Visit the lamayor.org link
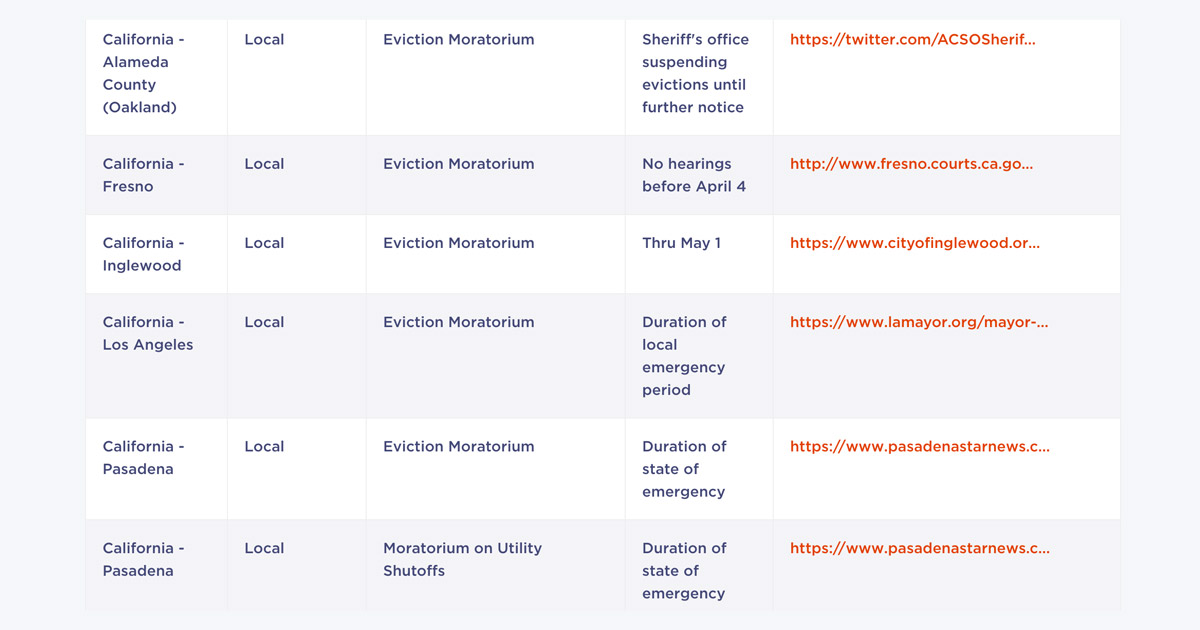This screenshot has width=1200, height=630. (x=918, y=322)
